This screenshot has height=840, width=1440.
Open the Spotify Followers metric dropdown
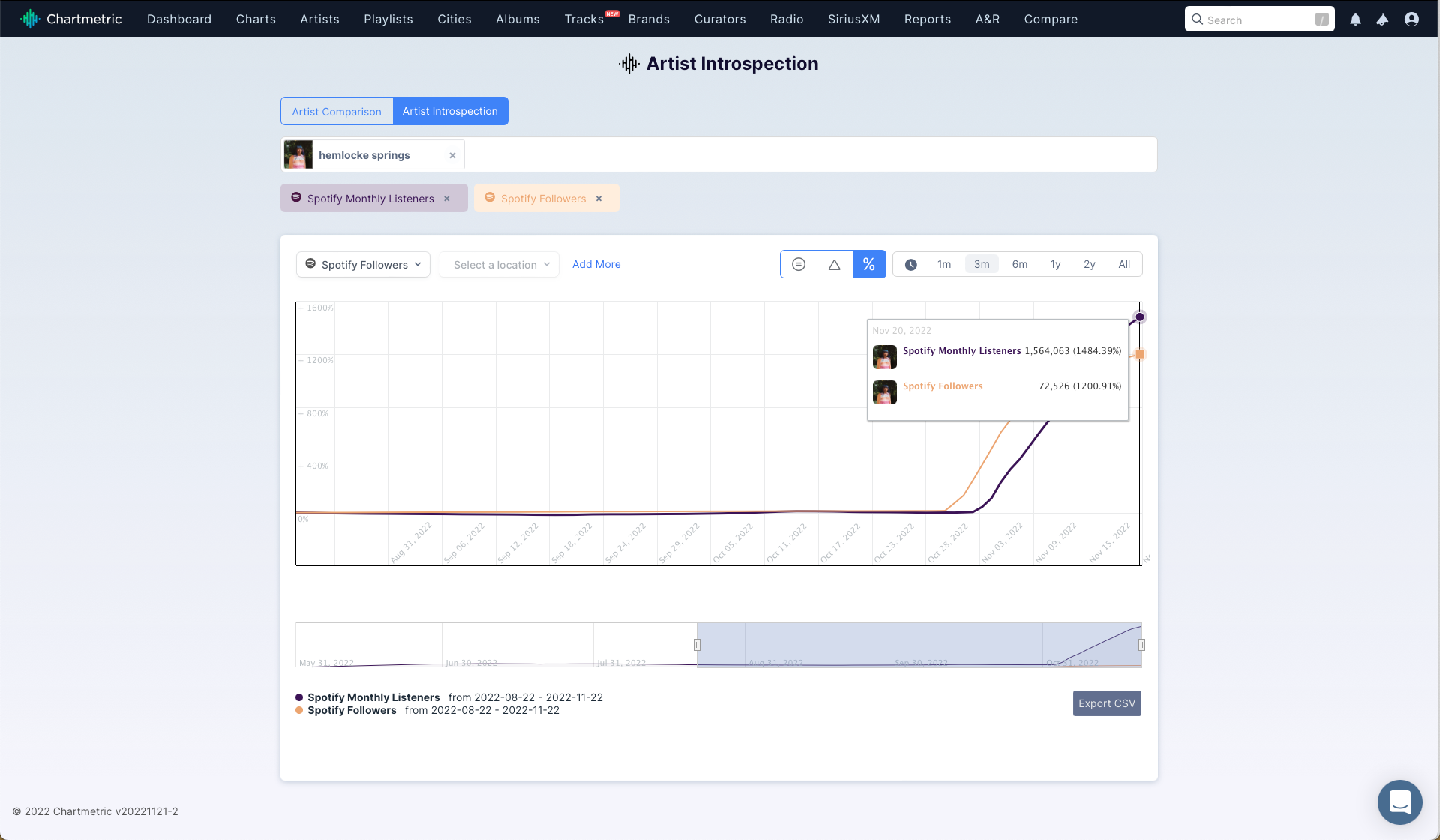pyautogui.click(x=363, y=265)
